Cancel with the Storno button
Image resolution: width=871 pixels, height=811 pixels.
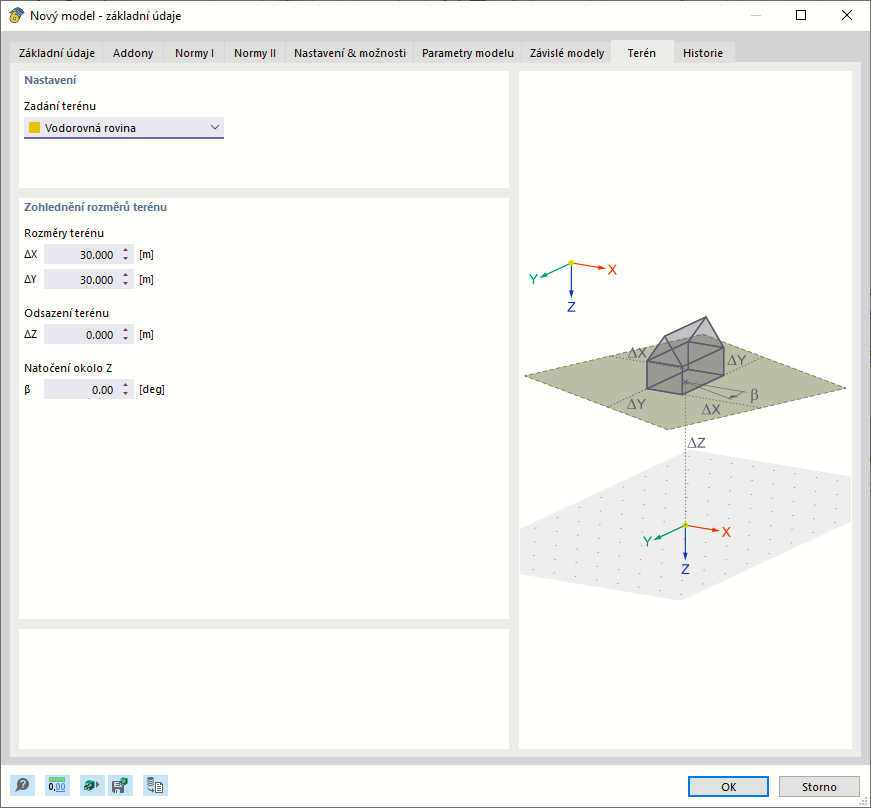pos(819,787)
